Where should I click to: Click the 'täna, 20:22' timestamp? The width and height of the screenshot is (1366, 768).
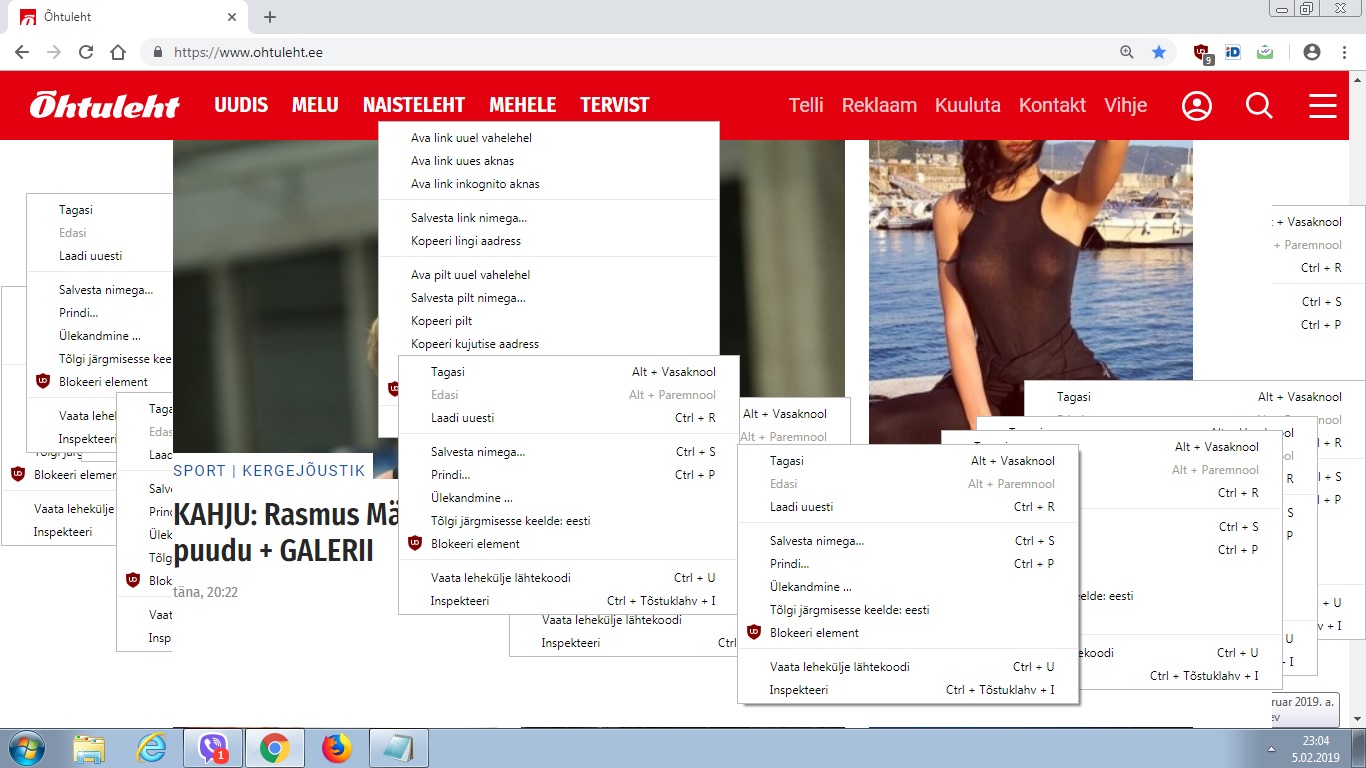[x=206, y=592]
